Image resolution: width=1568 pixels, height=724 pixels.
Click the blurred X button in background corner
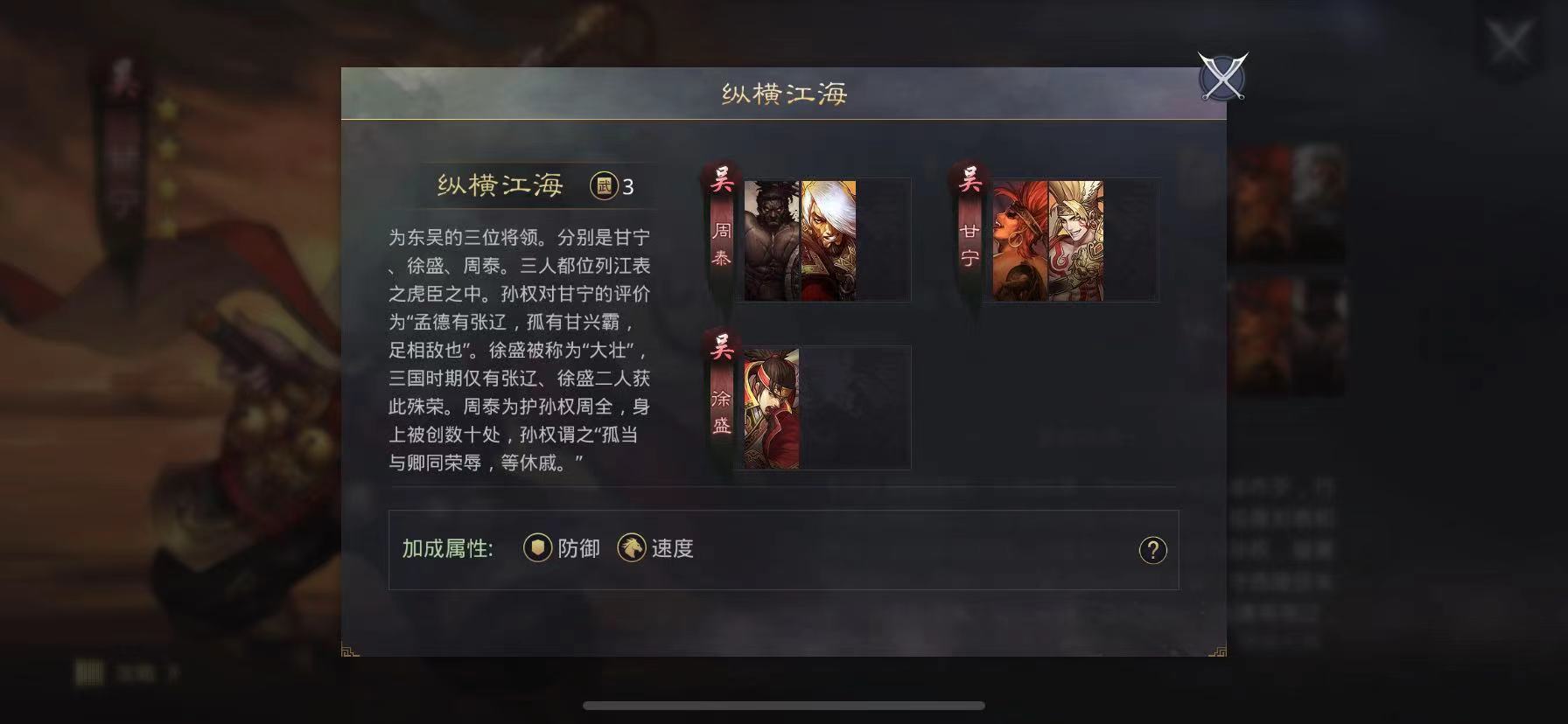point(1509,42)
